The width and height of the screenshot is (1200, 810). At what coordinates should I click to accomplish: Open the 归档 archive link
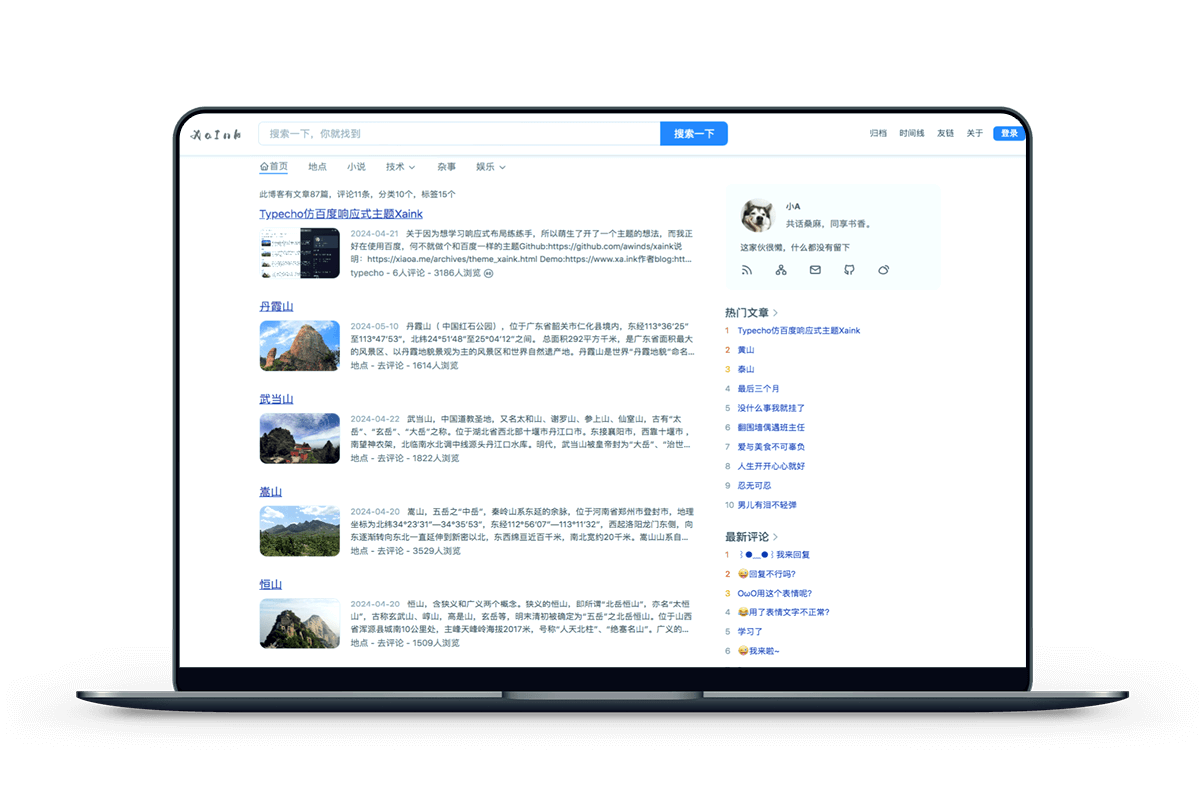[x=878, y=134]
